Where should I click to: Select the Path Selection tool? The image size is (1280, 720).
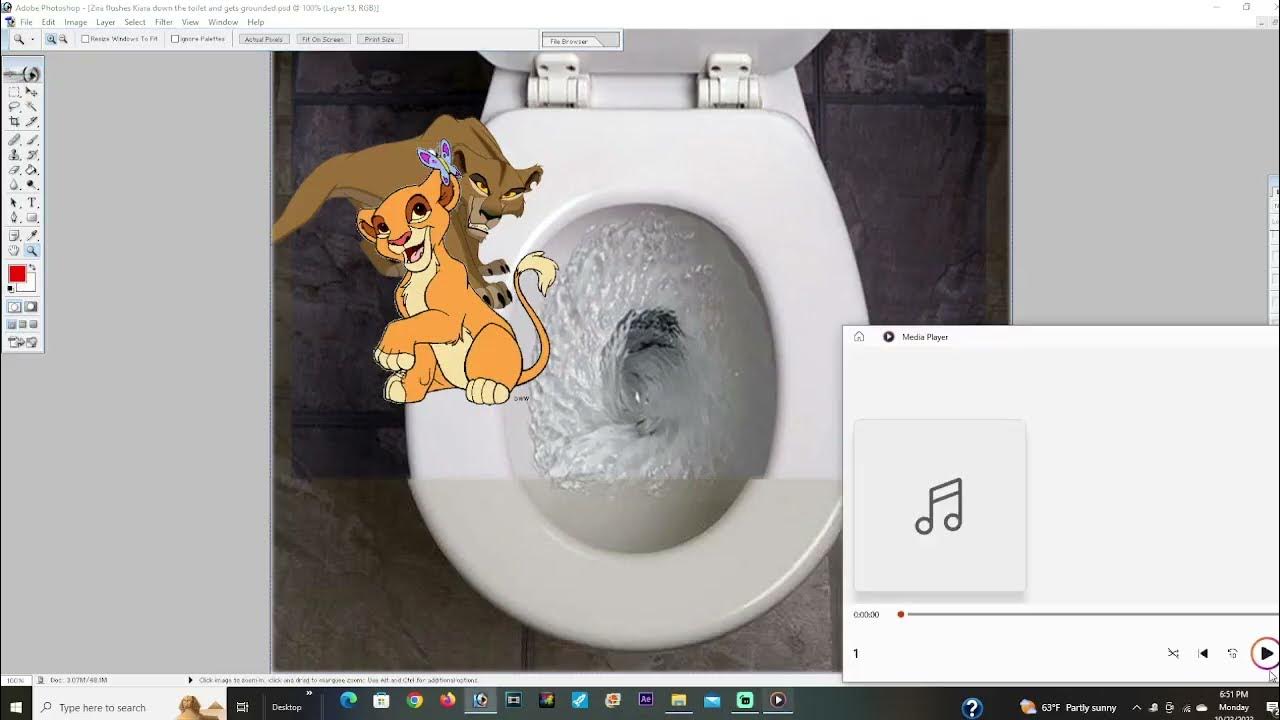tap(14, 202)
